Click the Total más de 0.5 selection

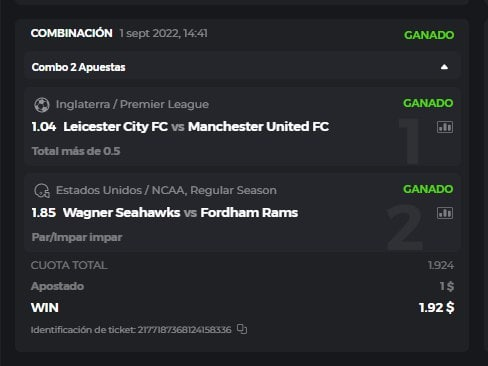click(x=76, y=151)
